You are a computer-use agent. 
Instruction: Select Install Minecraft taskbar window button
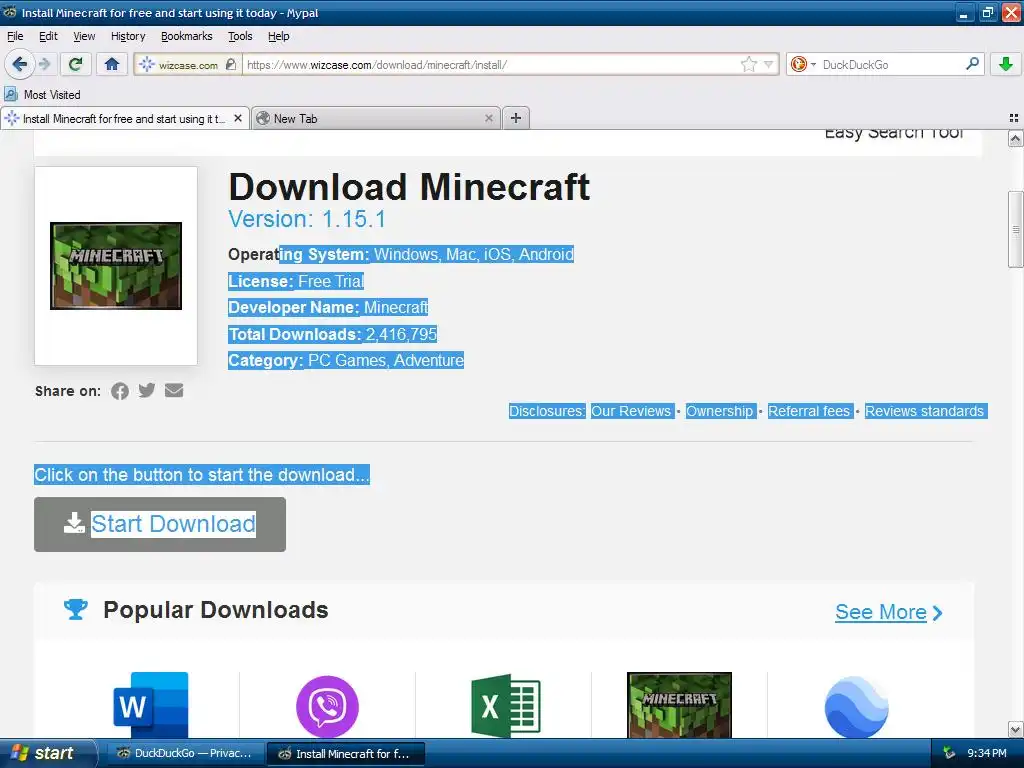pos(346,753)
